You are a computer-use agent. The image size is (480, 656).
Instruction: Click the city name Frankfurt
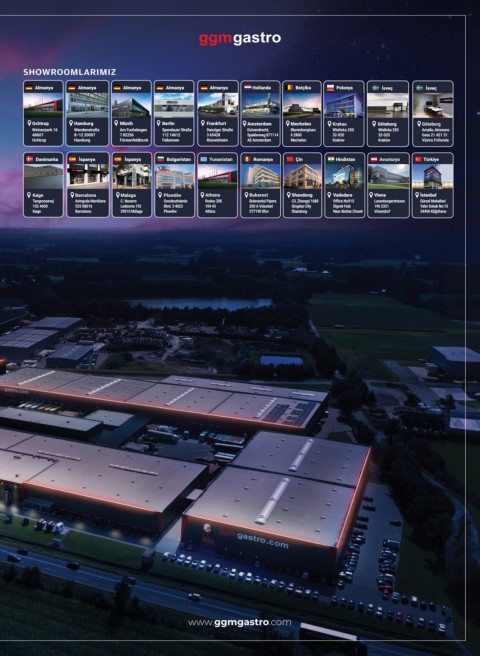pos(216,123)
